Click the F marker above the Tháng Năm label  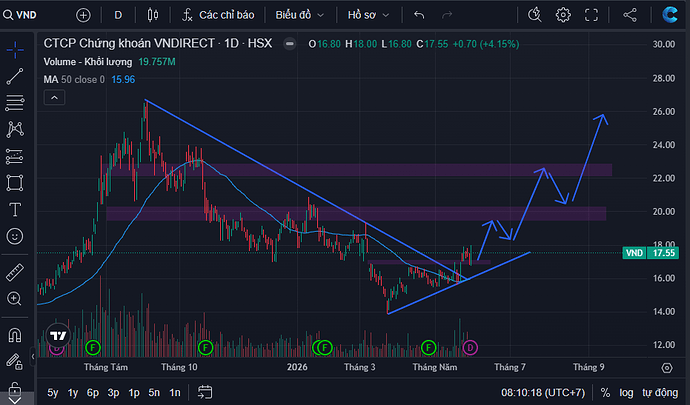(x=428, y=348)
